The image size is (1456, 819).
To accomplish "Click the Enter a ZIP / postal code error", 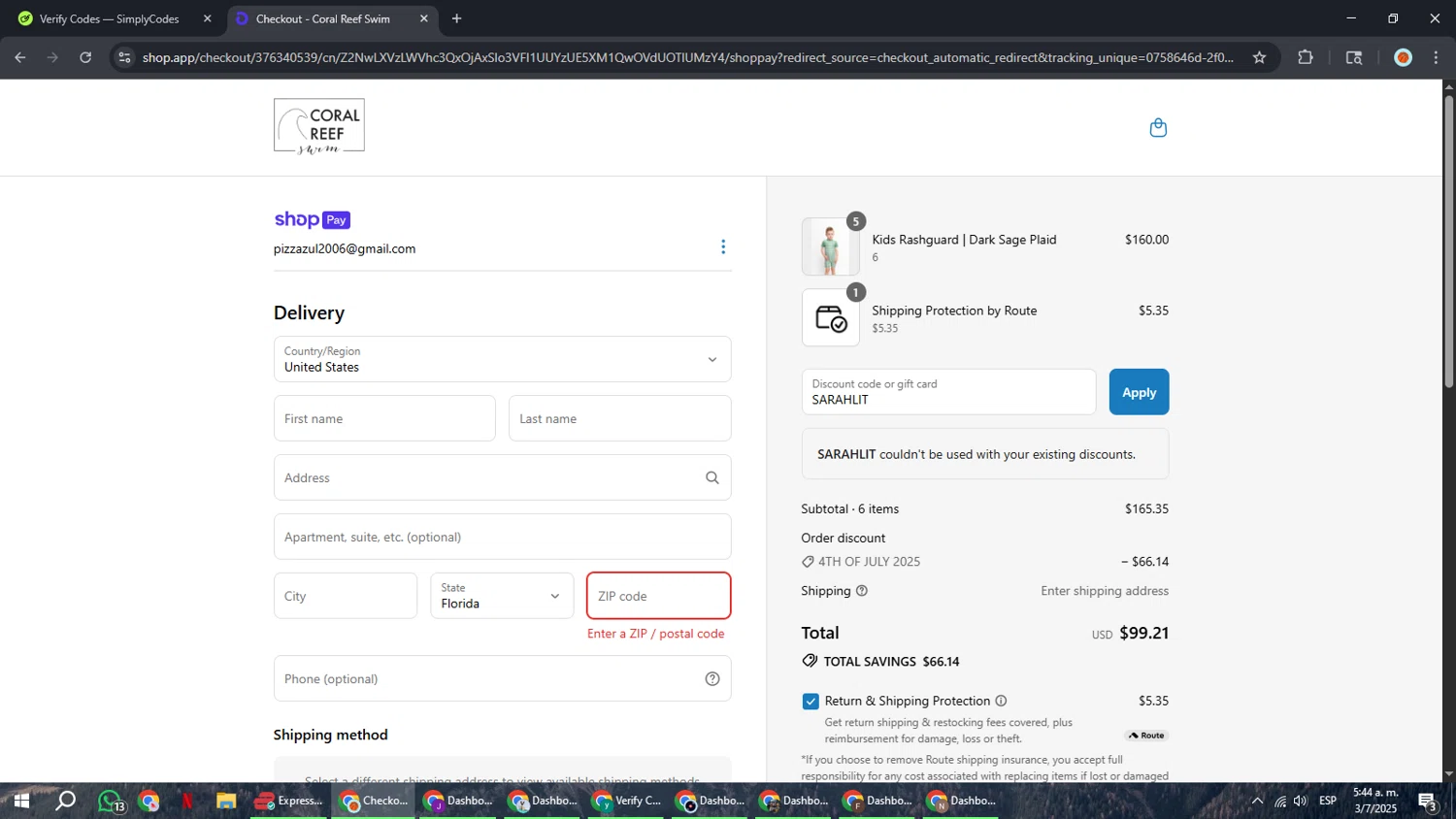I will coord(655,634).
